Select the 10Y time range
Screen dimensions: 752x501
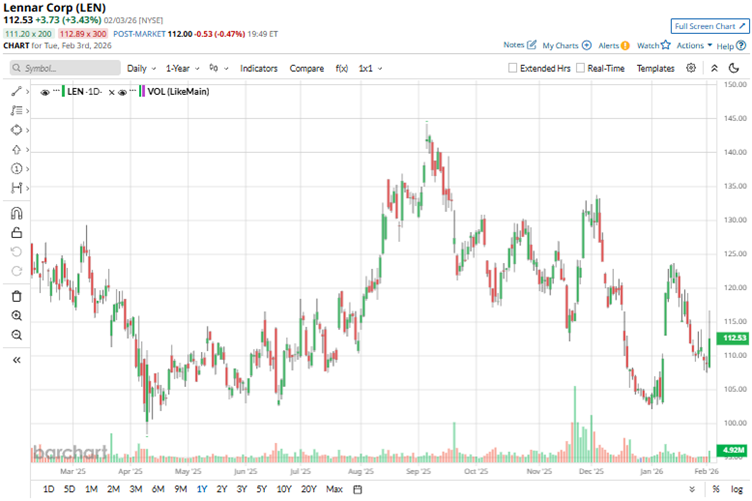tap(284, 489)
